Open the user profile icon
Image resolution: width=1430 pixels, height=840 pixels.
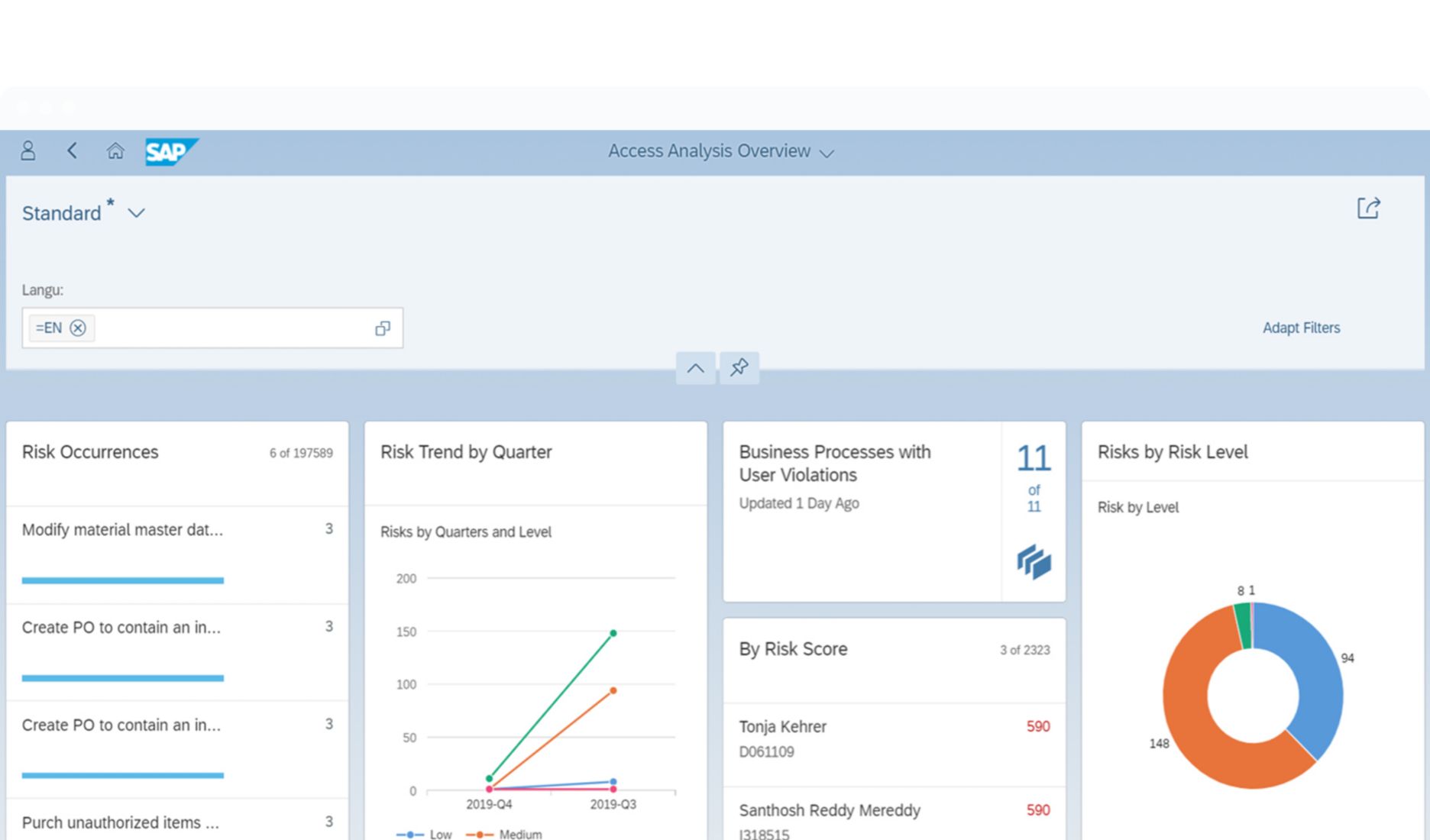click(28, 150)
